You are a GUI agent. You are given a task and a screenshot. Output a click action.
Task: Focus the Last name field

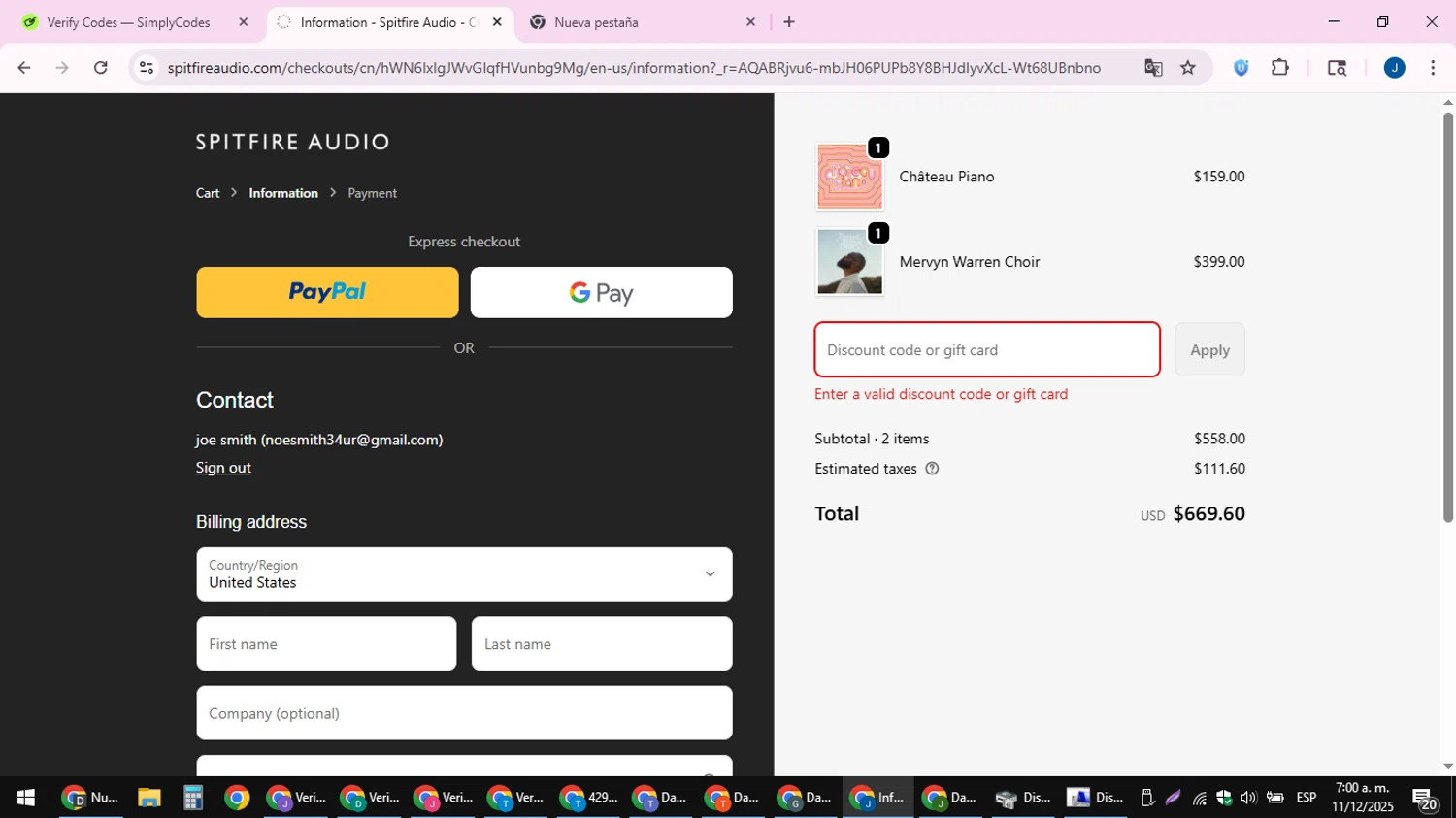[x=602, y=644]
